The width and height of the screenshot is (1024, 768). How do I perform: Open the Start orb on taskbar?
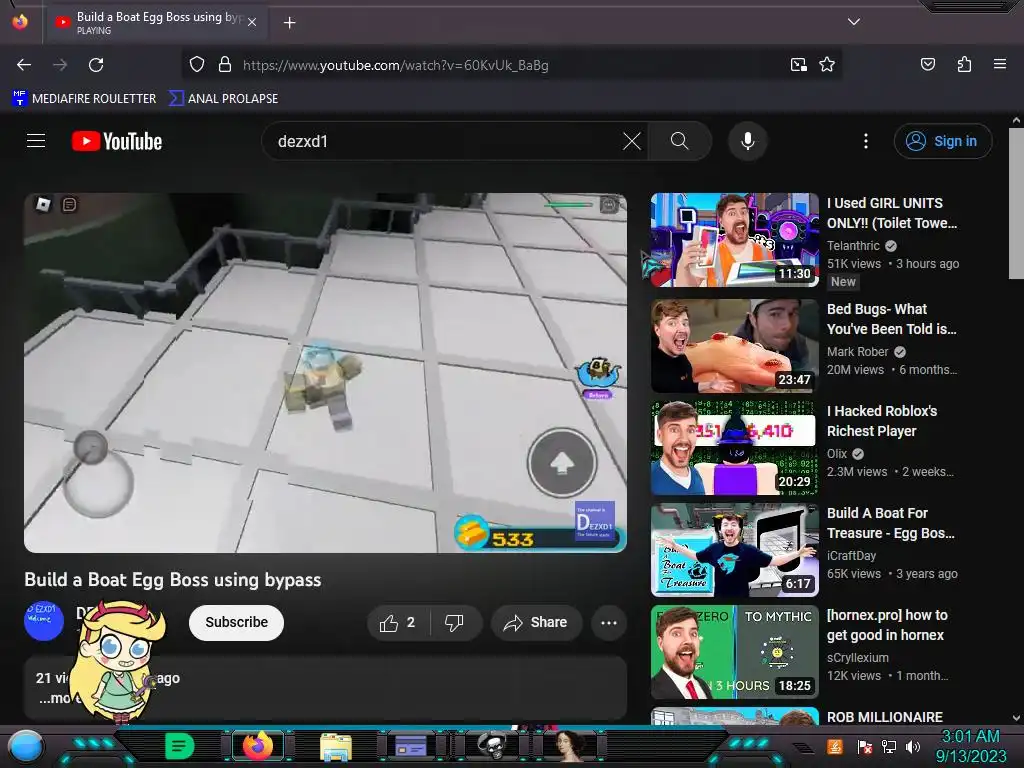pyautogui.click(x=25, y=747)
